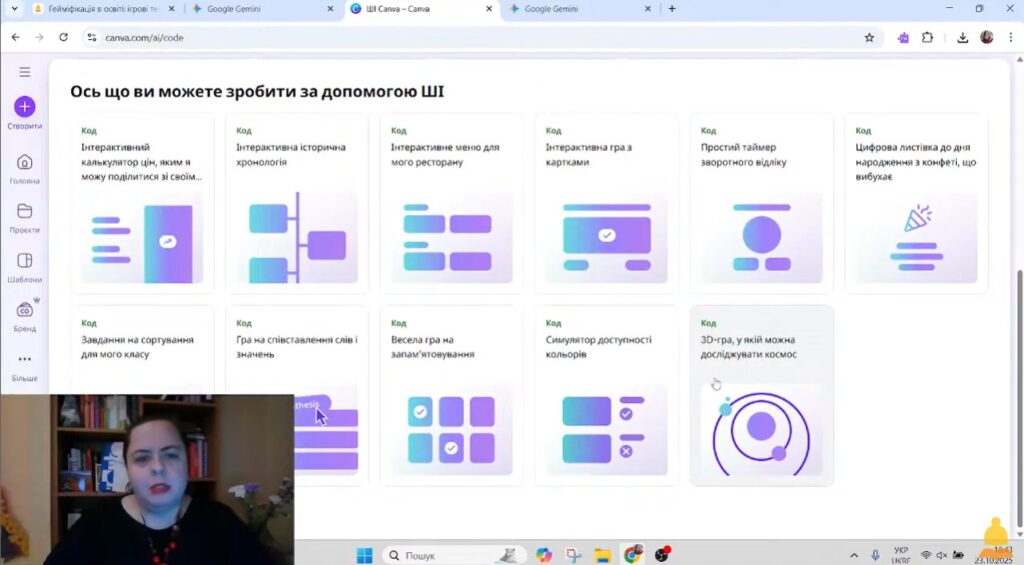Open Більше three-dots menu in sidebar

tap(24, 359)
